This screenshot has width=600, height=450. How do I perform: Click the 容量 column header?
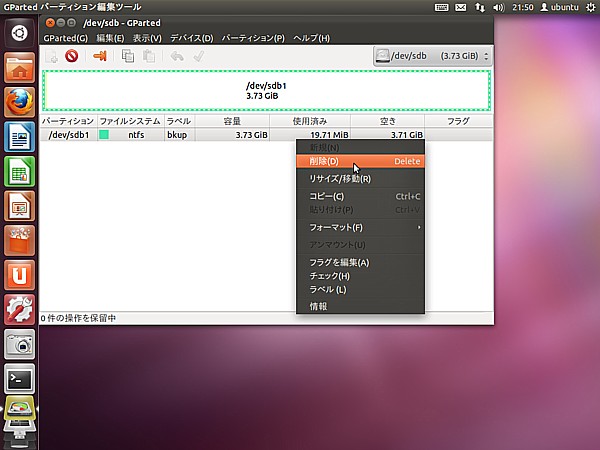click(x=232, y=121)
